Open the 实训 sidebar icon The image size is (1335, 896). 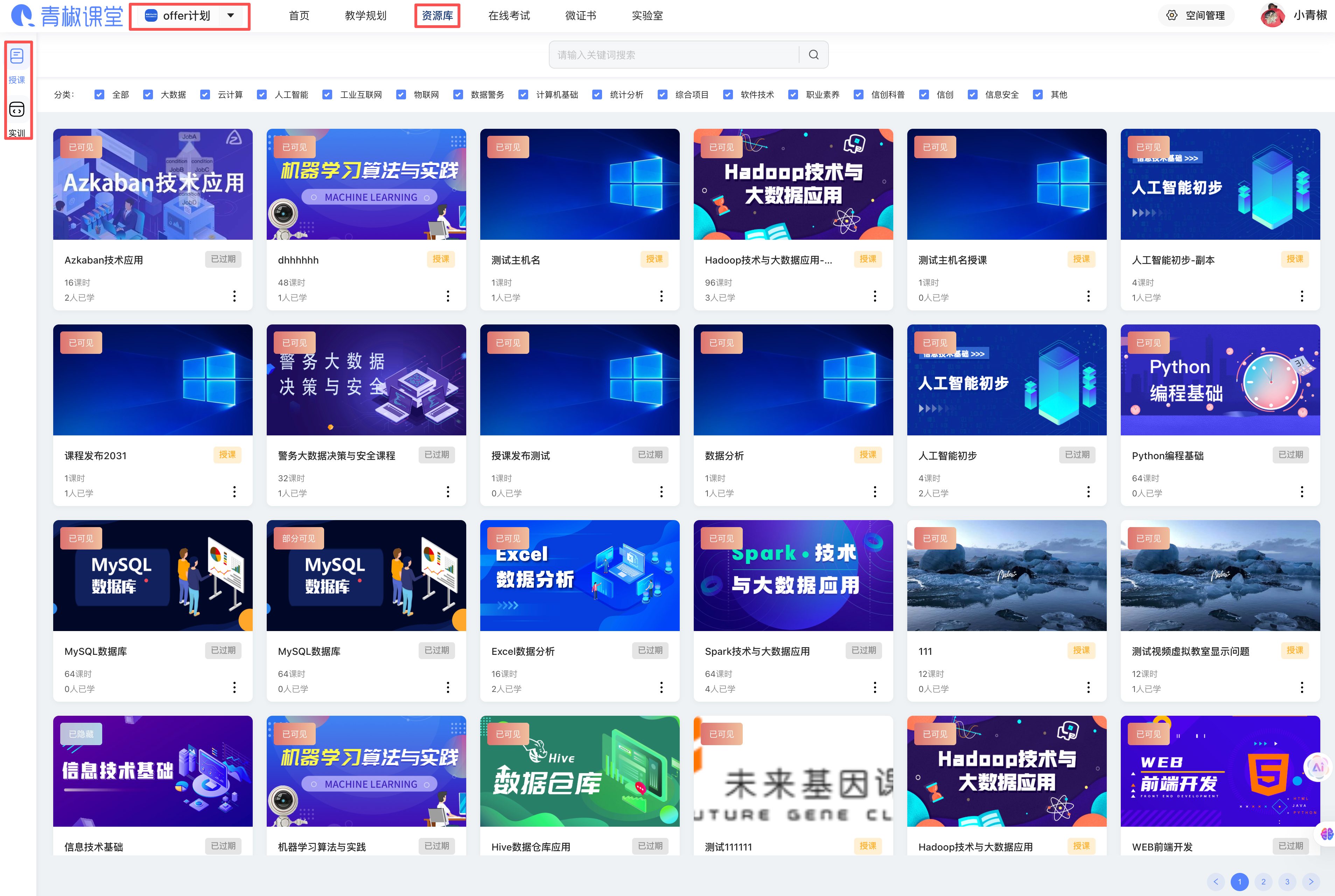pyautogui.click(x=16, y=109)
